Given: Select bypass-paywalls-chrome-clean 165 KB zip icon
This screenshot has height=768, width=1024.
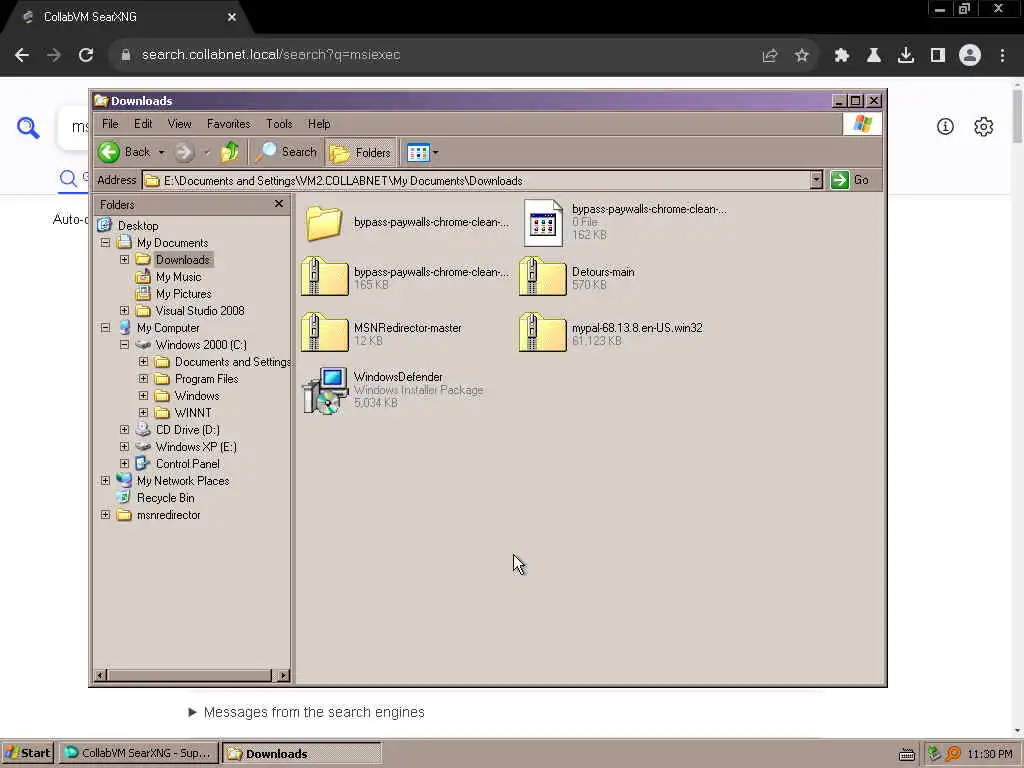Looking at the screenshot, I should [325, 276].
